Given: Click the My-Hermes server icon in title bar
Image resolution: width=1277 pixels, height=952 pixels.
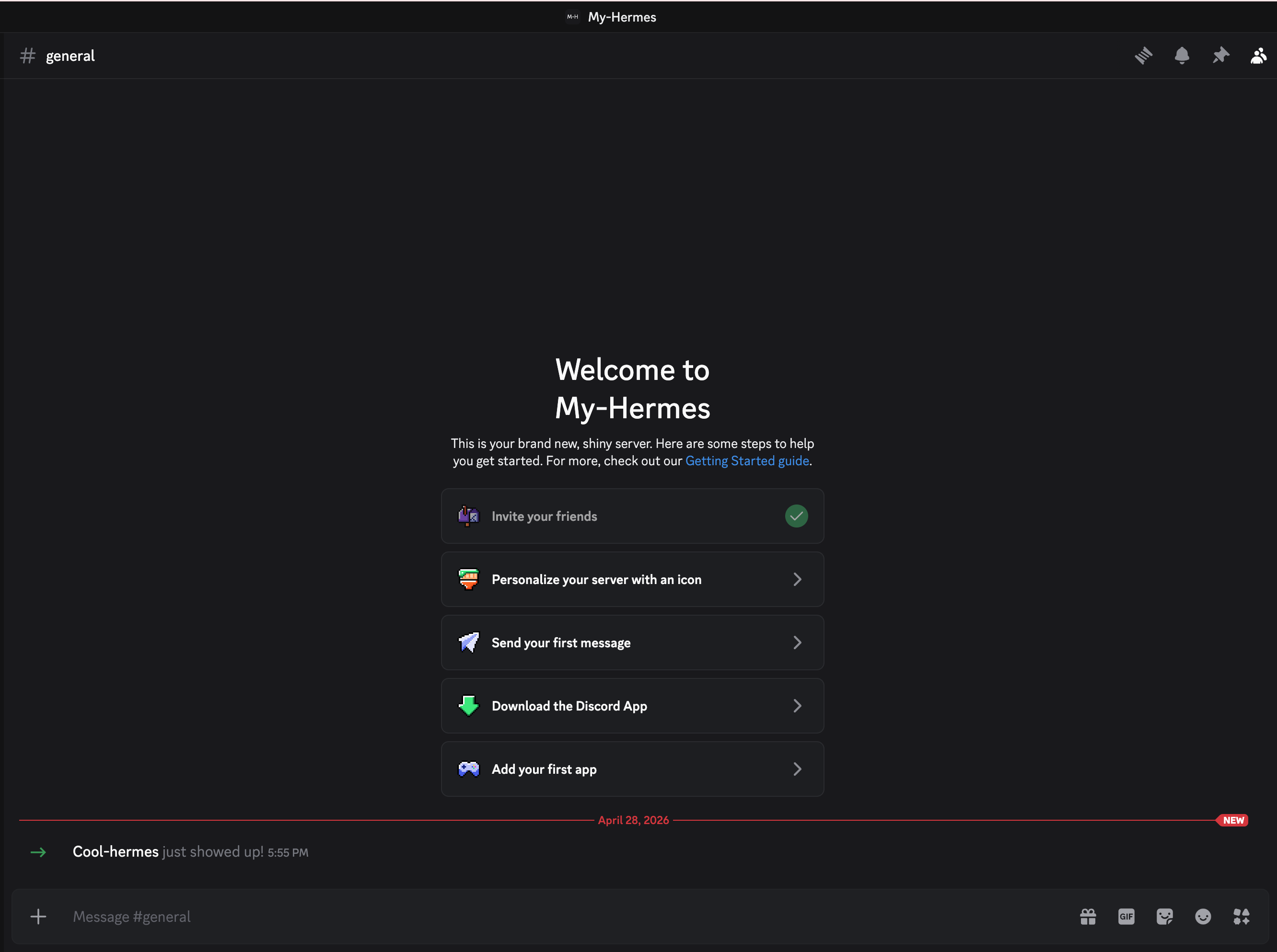Looking at the screenshot, I should (x=572, y=17).
